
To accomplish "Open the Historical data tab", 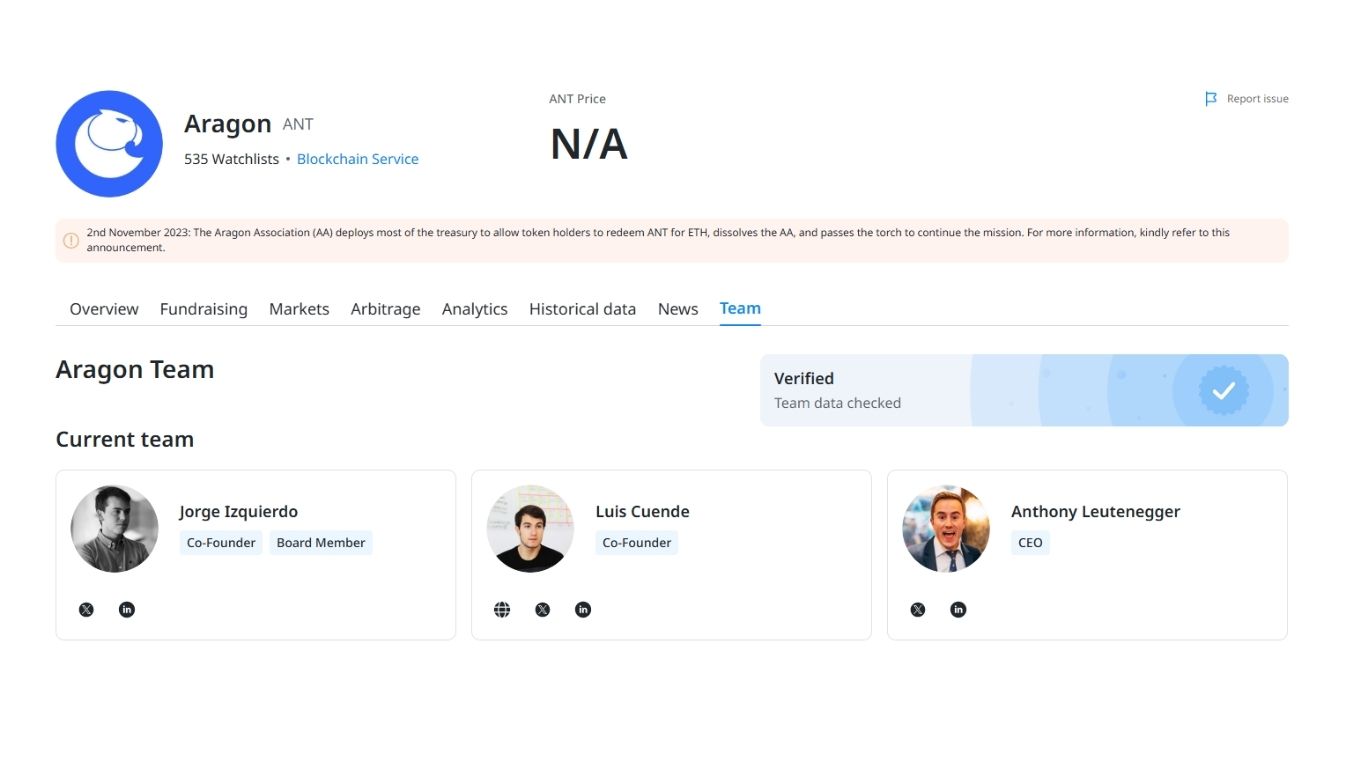I will (x=582, y=308).
